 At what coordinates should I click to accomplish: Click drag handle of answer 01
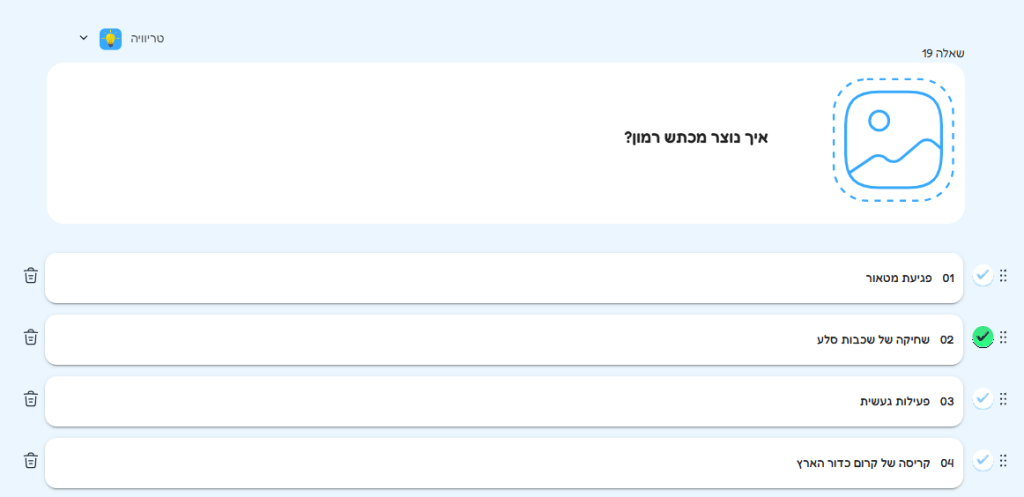pos(1003,276)
